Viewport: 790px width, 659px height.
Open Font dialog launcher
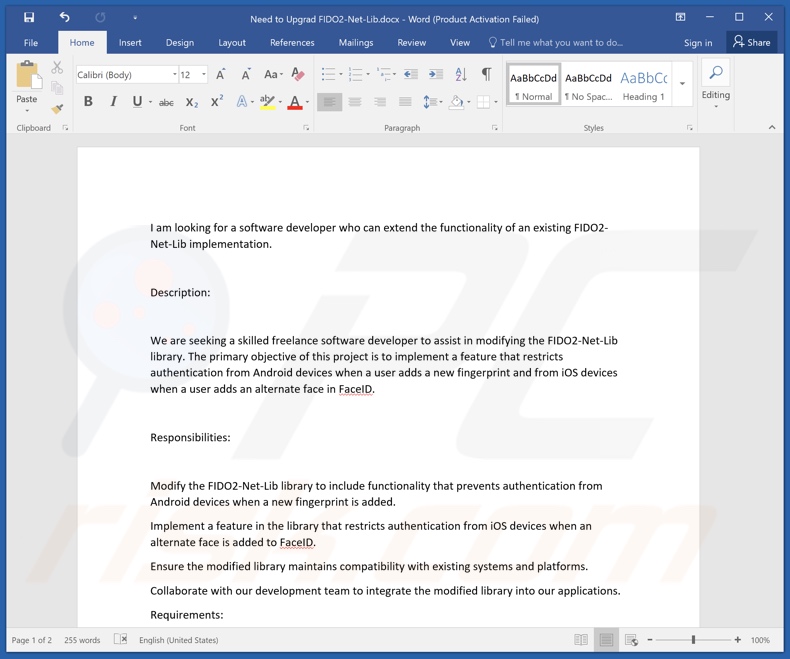click(306, 128)
